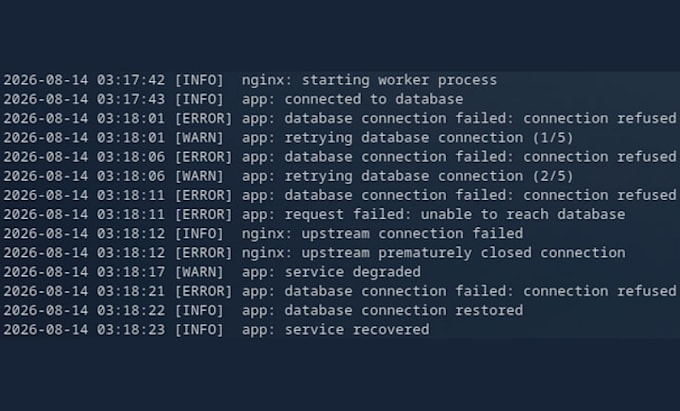Click the 03:18:21 database connection failed line
The height and width of the screenshot is (411, 680).
click(x=340, y=291)
